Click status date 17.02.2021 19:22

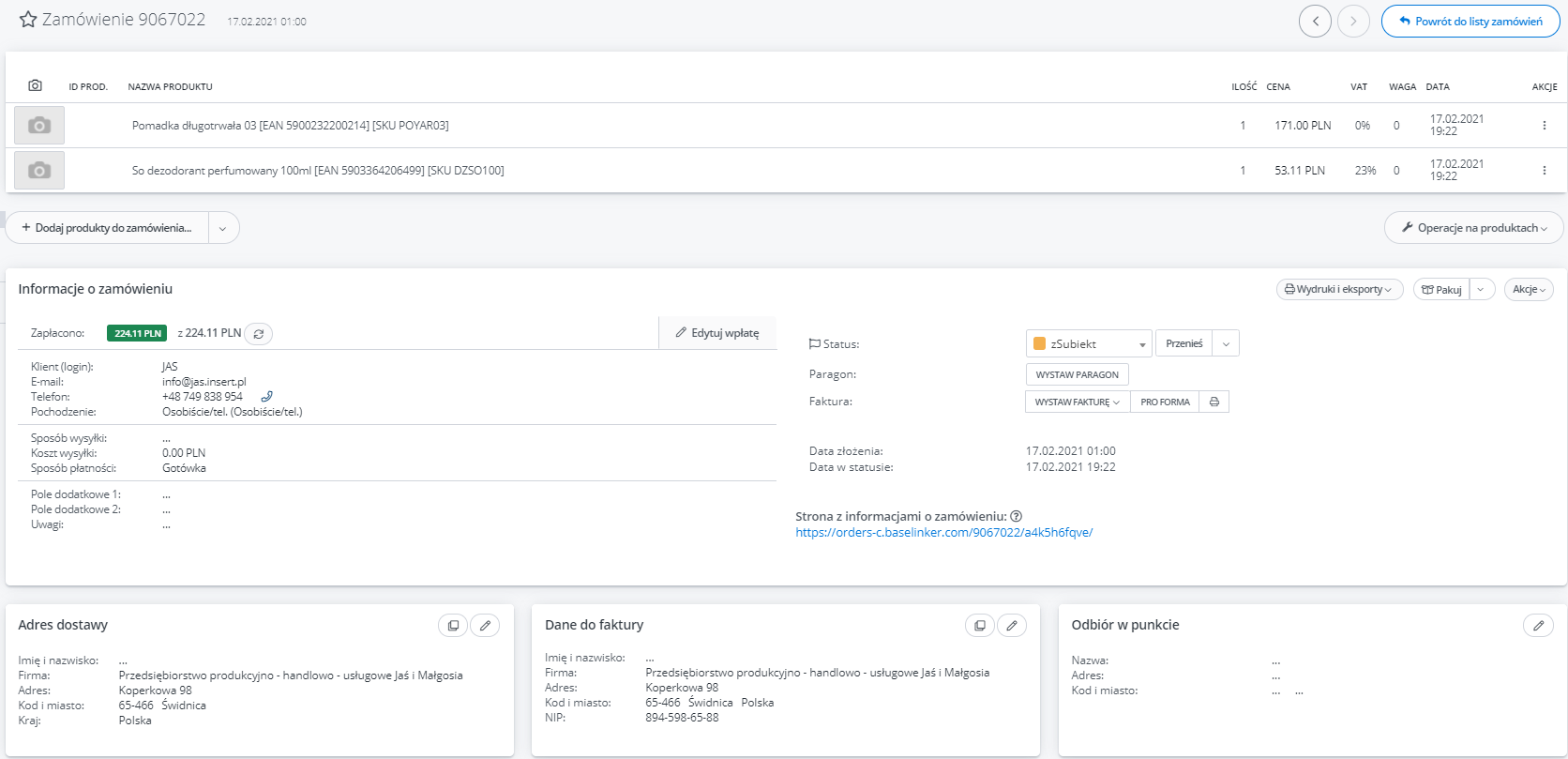click(x=1070, y=466)
